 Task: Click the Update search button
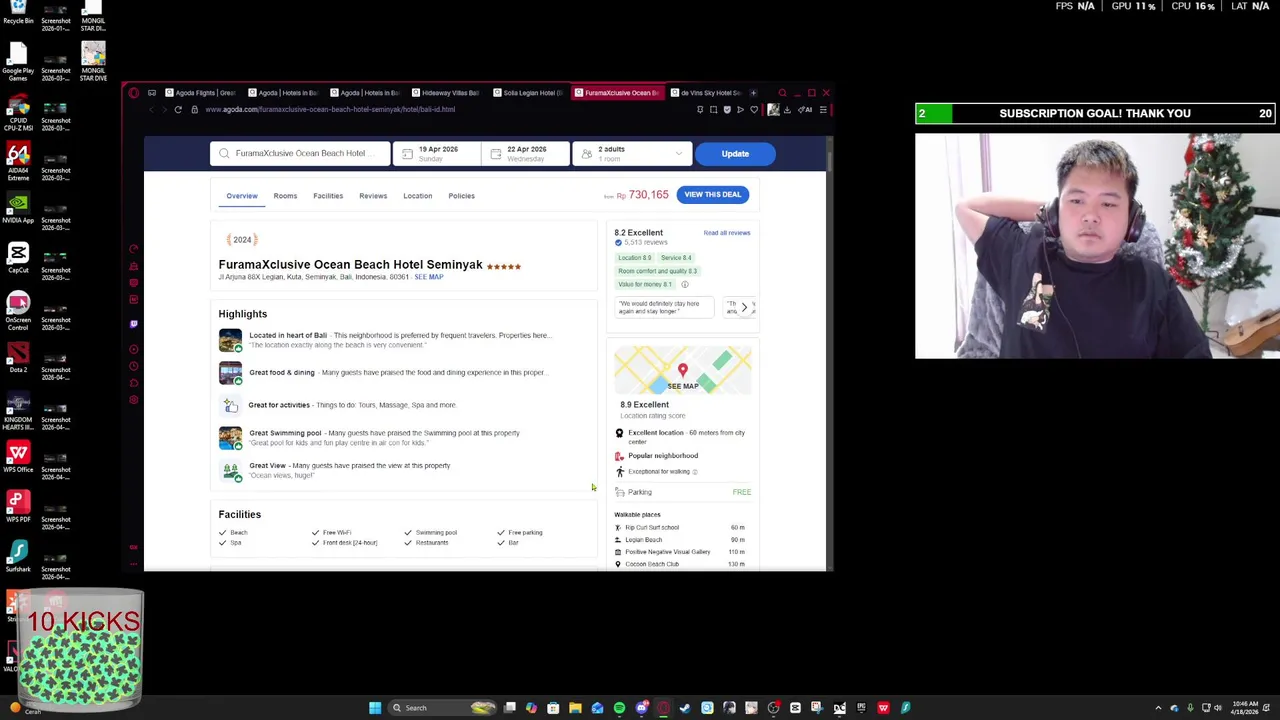pos(735,154)
